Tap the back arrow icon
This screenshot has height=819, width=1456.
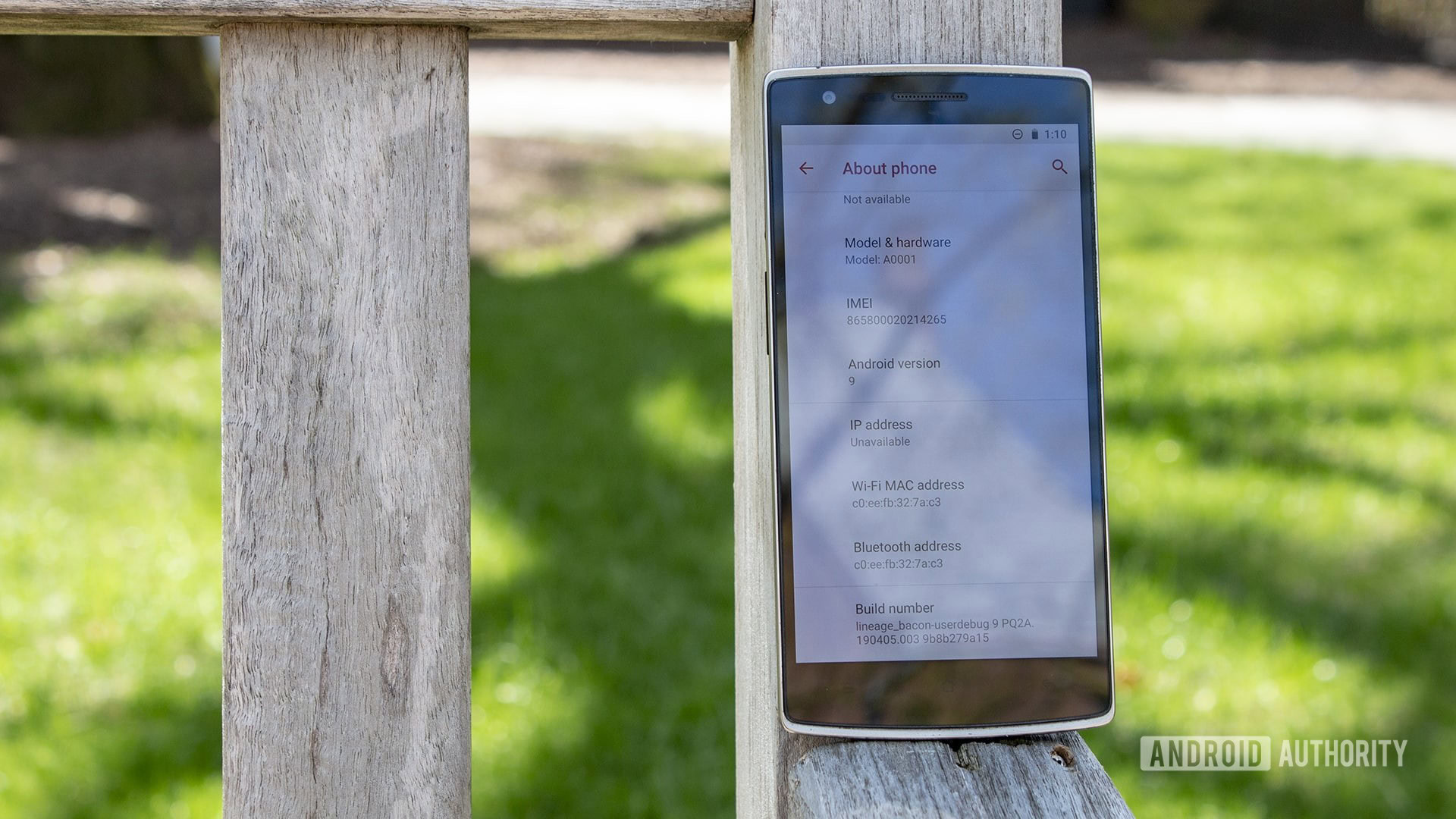806,167
